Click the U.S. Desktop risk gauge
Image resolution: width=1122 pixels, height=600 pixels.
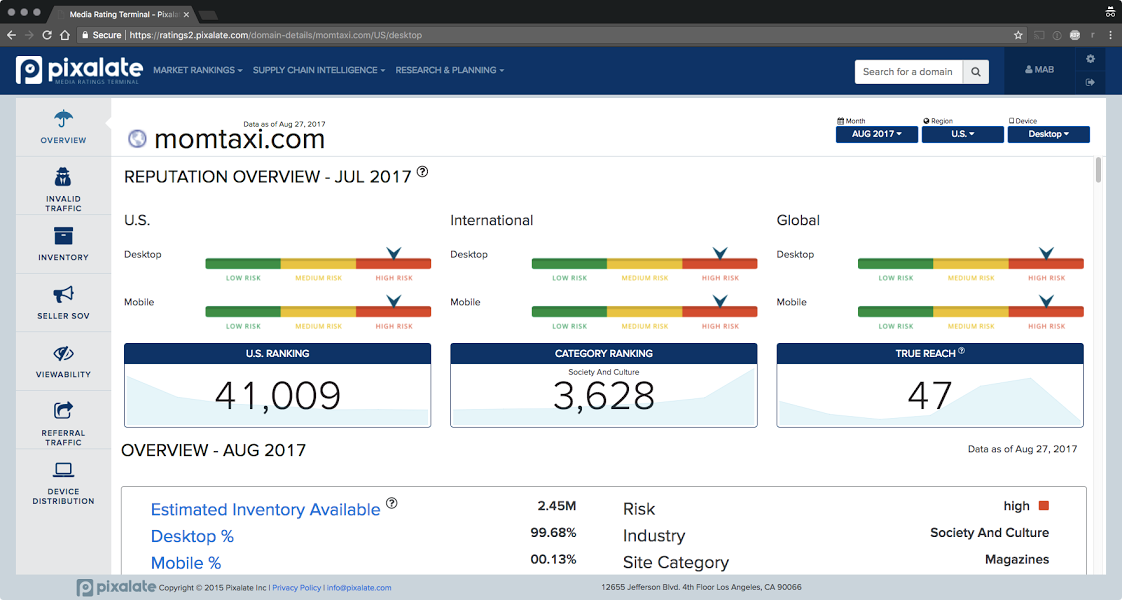(x=318, y=263)
